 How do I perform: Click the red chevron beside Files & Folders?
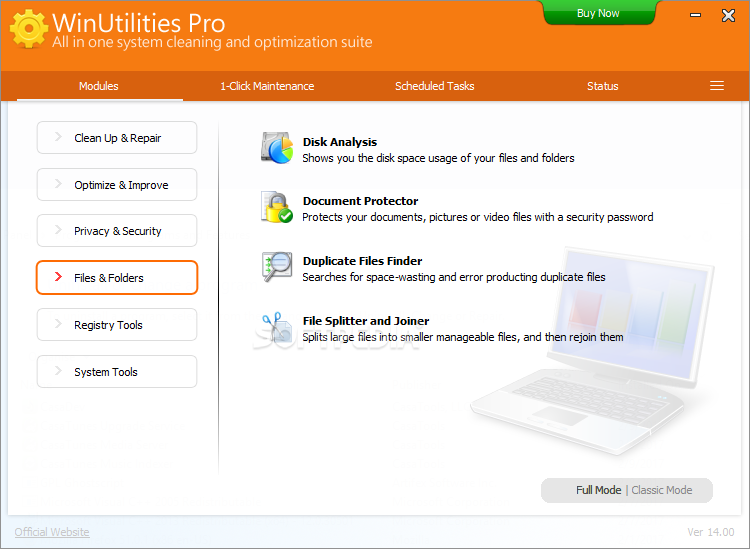point(58,276)
